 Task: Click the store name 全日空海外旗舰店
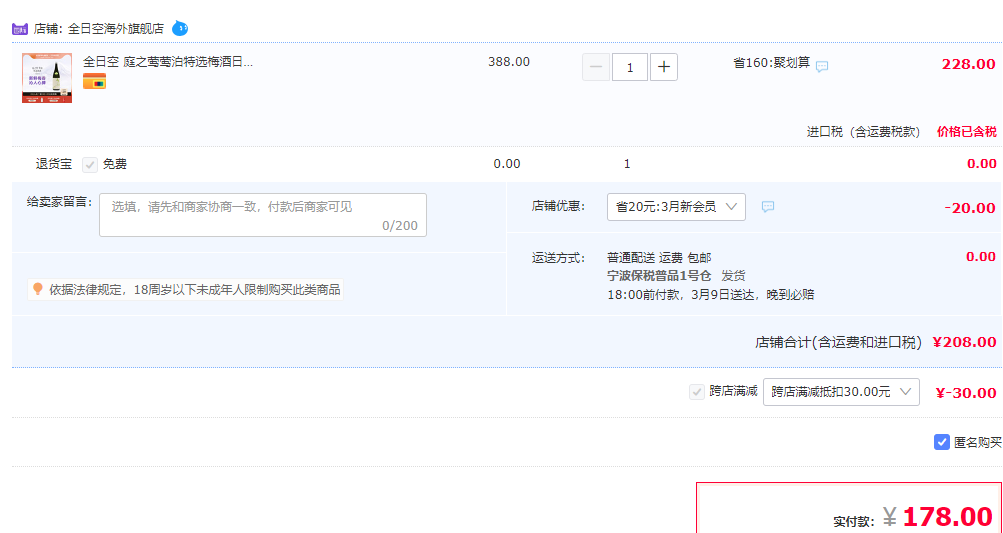pos(116,29)
